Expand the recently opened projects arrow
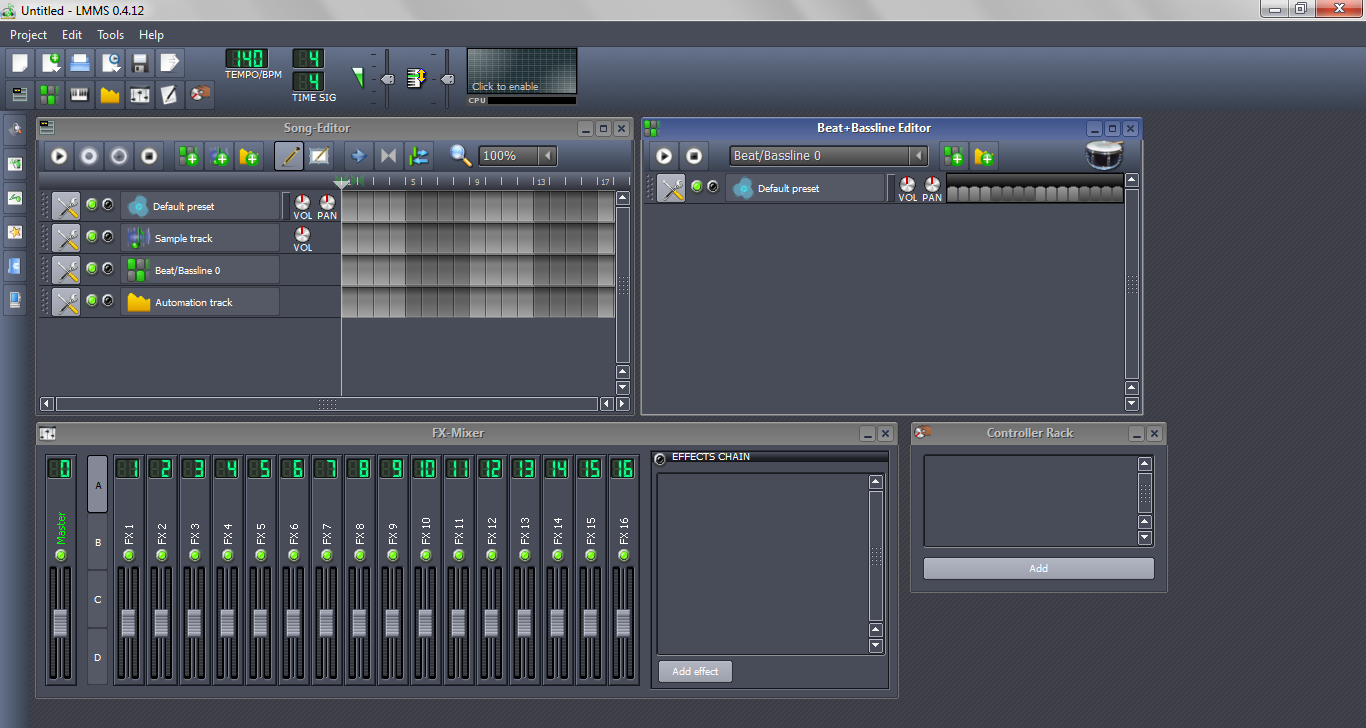The height and width of the screenshot is (728, 1366). (109, 63)
